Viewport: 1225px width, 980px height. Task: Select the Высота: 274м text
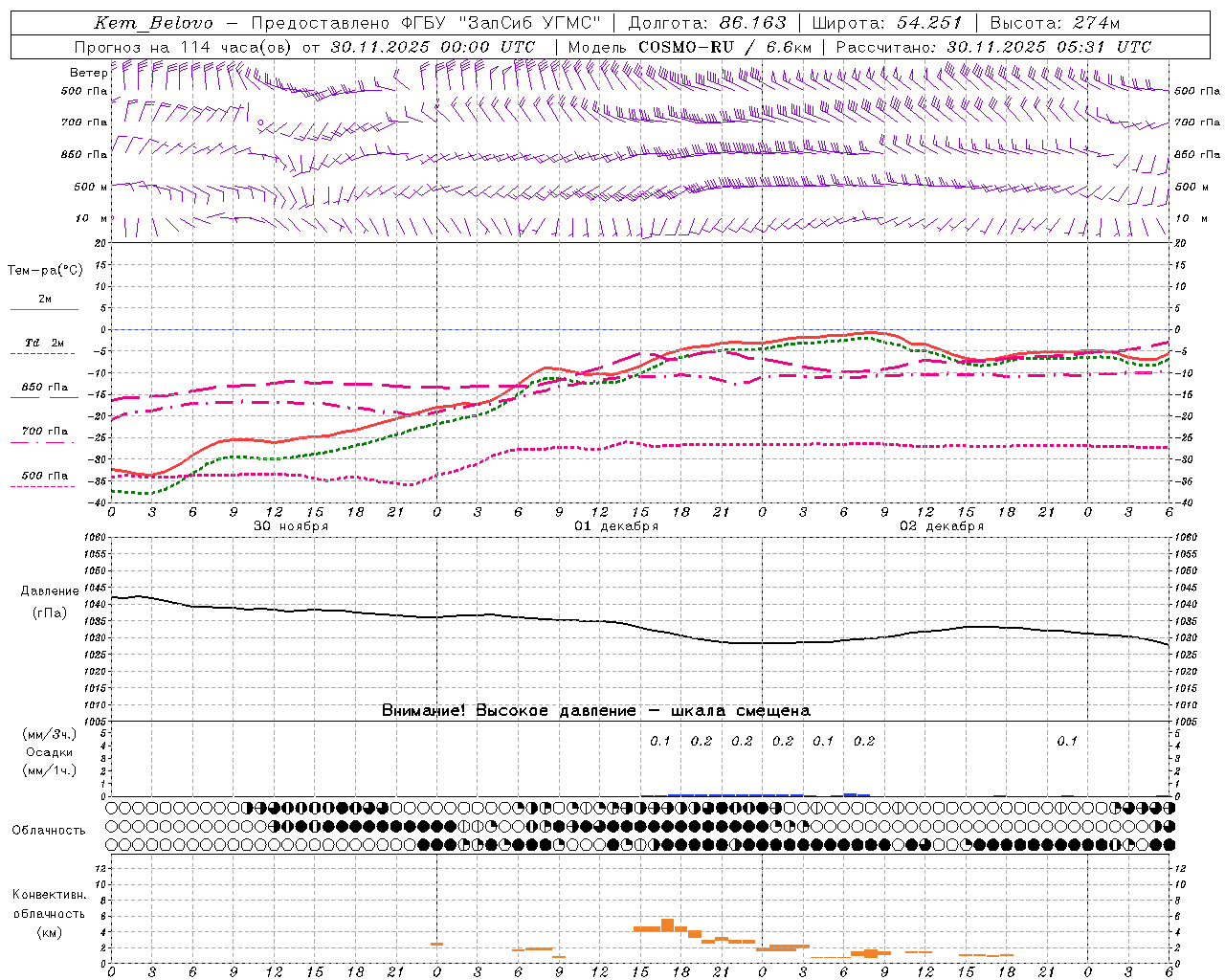(x=1056, y=23)
